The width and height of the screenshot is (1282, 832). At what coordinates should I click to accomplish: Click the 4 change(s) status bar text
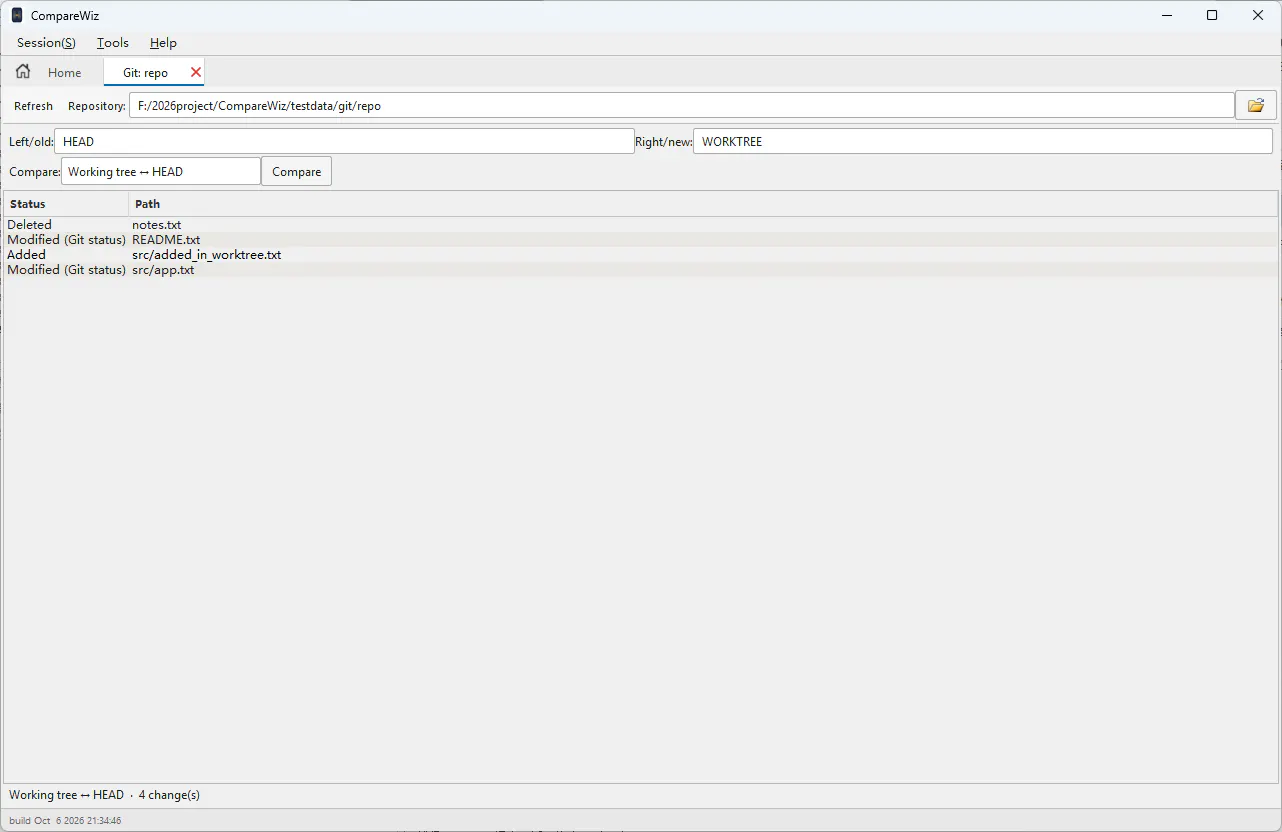coord(169,795)
